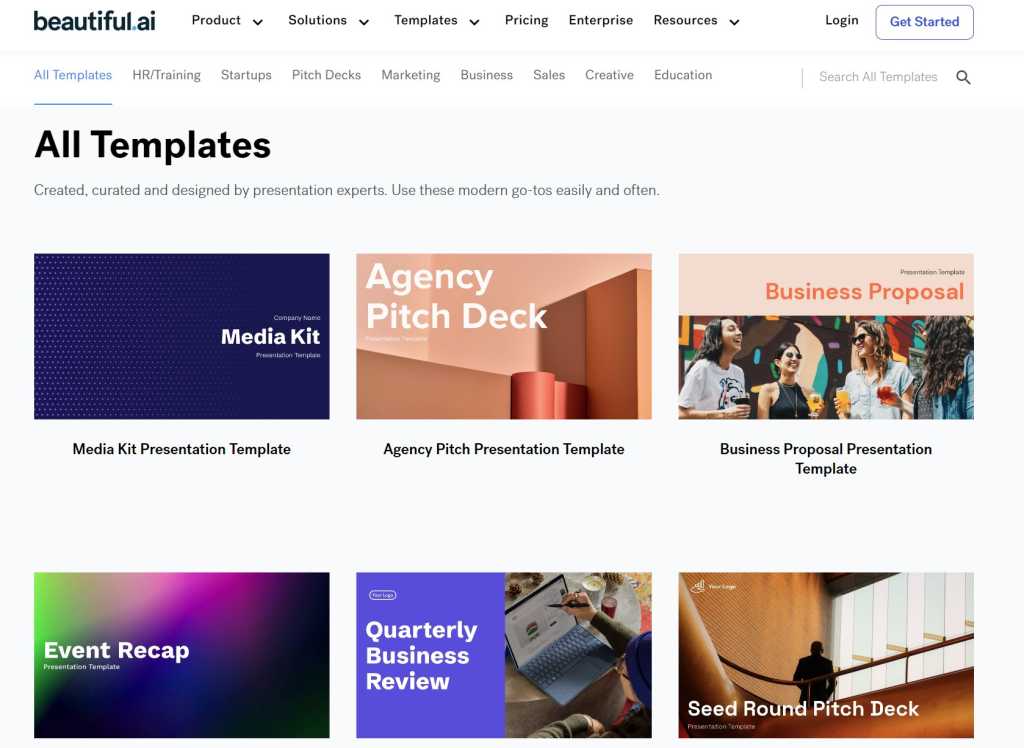Open the Agency Pitch Deck thumbnail
This screenshot has width=1024, height=748.
504,336
